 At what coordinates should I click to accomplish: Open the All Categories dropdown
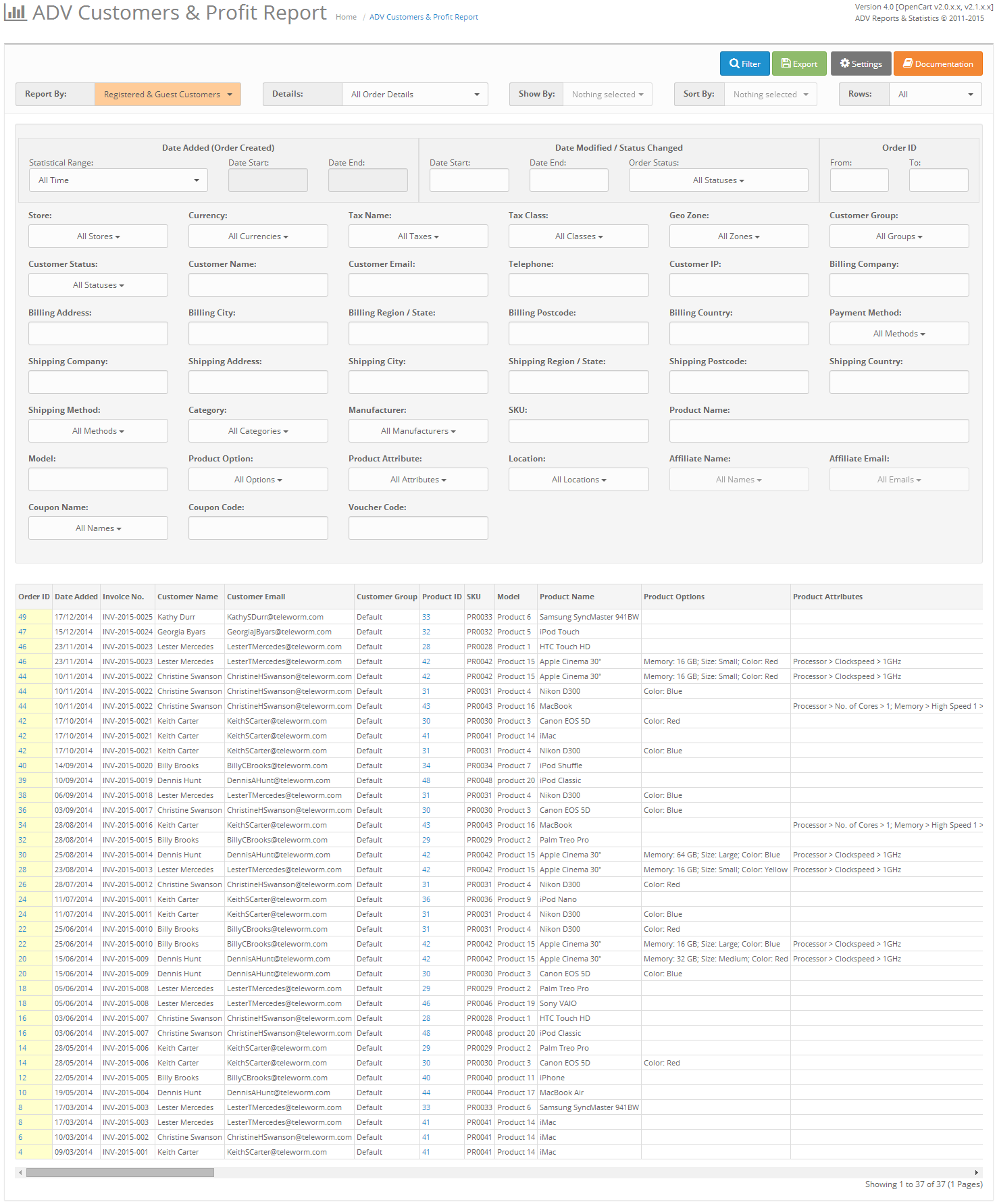tap(258, 431)
